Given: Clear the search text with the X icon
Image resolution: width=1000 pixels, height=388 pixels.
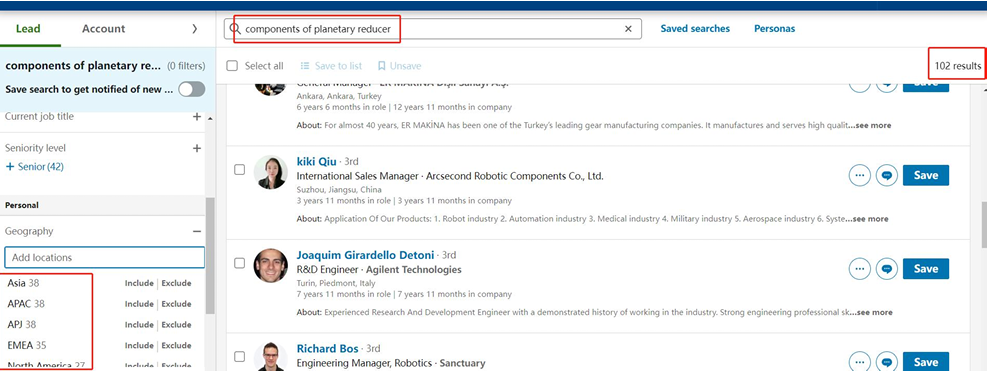Looking at the screenshot, I should pyautogui.click(x=628, y=29).
